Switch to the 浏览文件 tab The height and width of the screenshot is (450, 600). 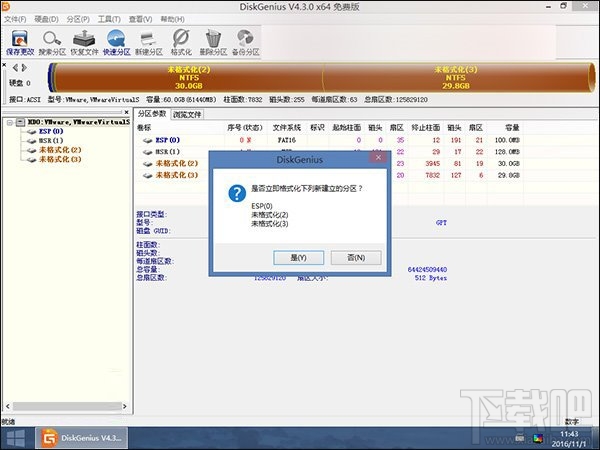[x=187, y=114]
